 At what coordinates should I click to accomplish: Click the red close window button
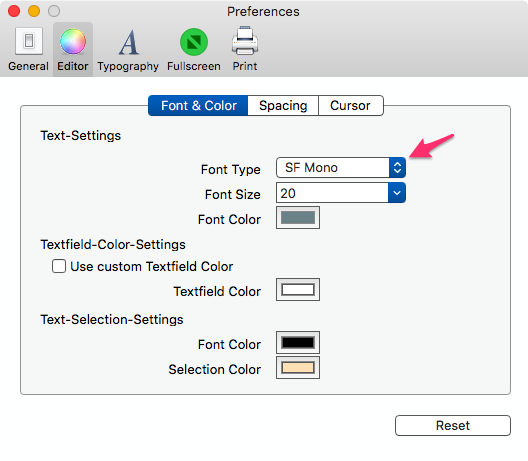point(14,11)
